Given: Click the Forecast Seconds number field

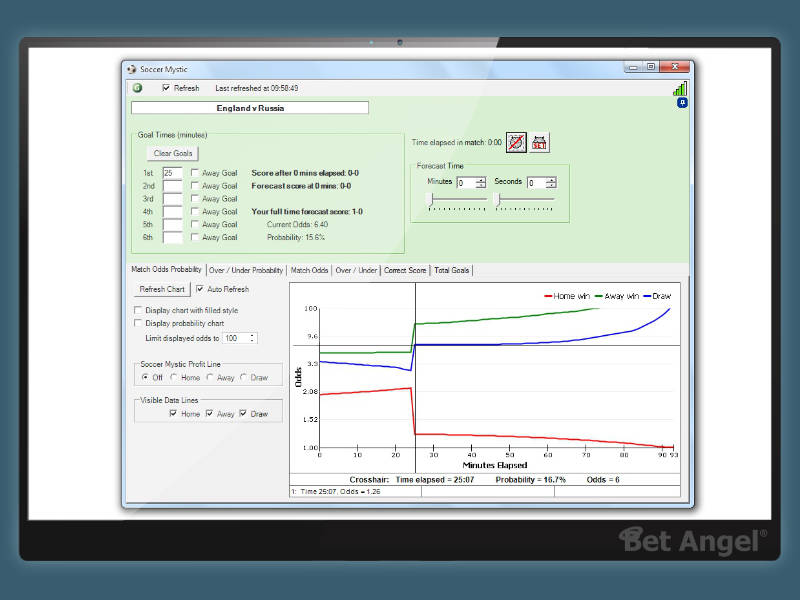Looking at the screenshot, I should tap(537, 182).
